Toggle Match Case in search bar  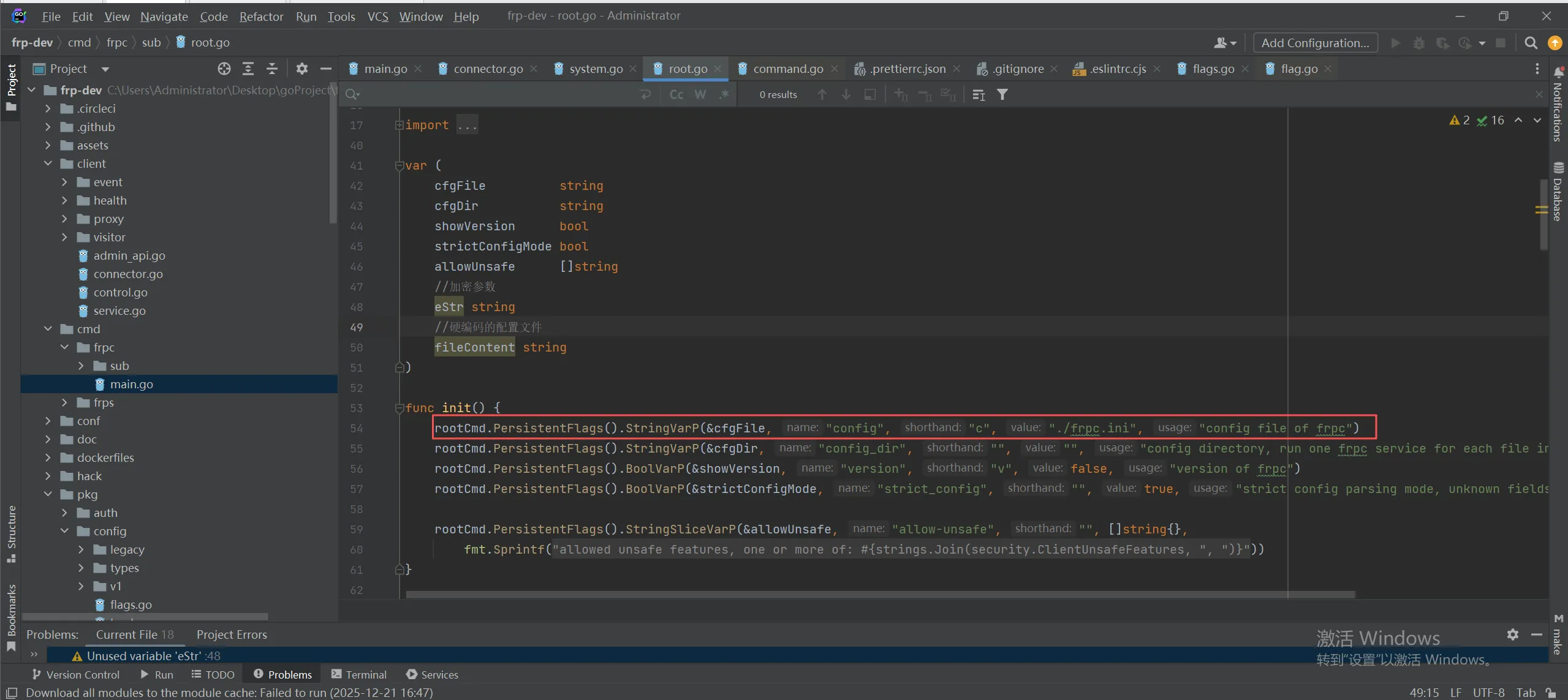coord(676,94)
